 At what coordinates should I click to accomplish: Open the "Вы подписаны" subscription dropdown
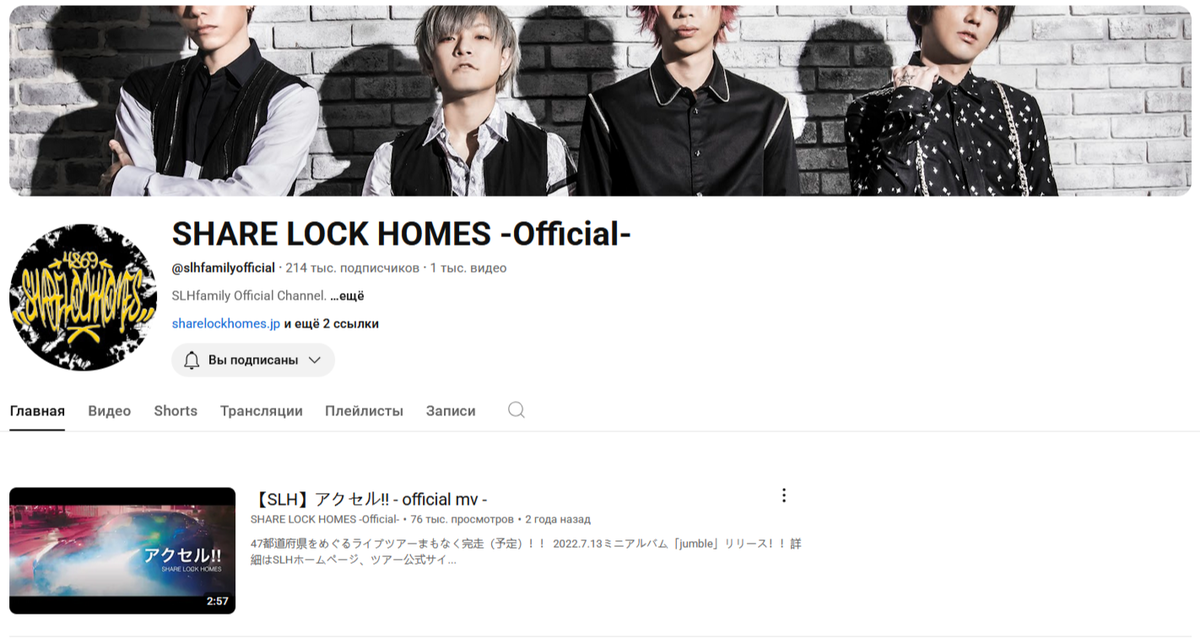[x=253, y=360]
